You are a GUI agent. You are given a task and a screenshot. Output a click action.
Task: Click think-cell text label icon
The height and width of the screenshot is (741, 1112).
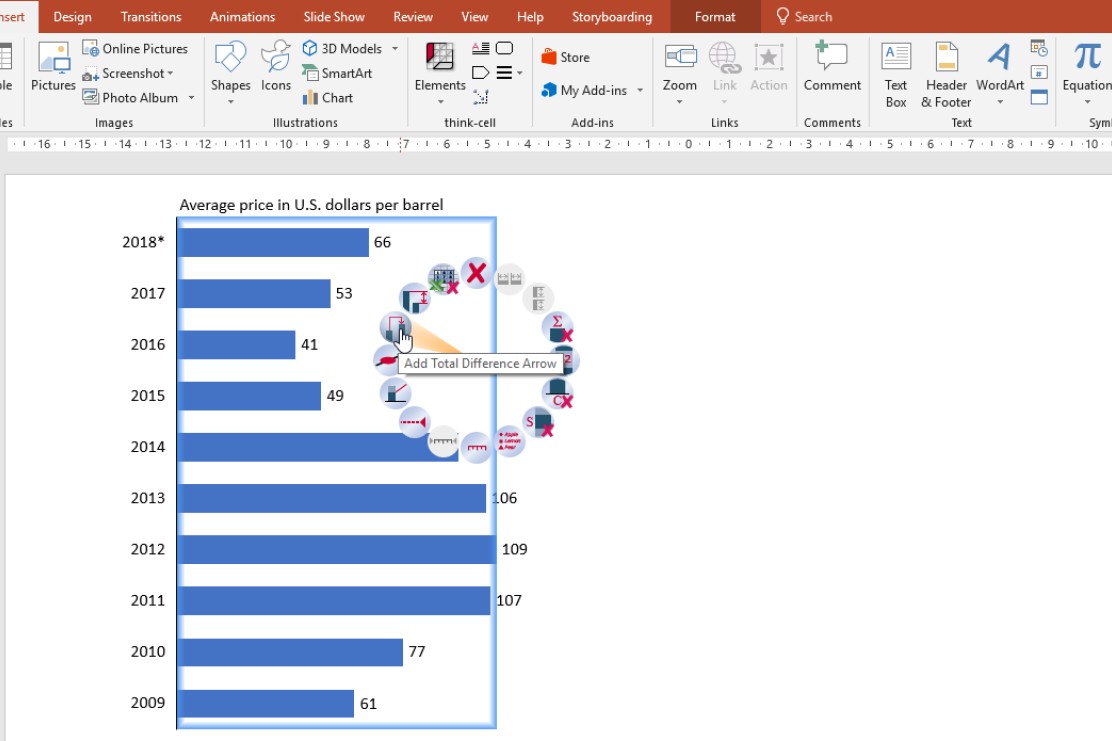[x=480, y=48]
